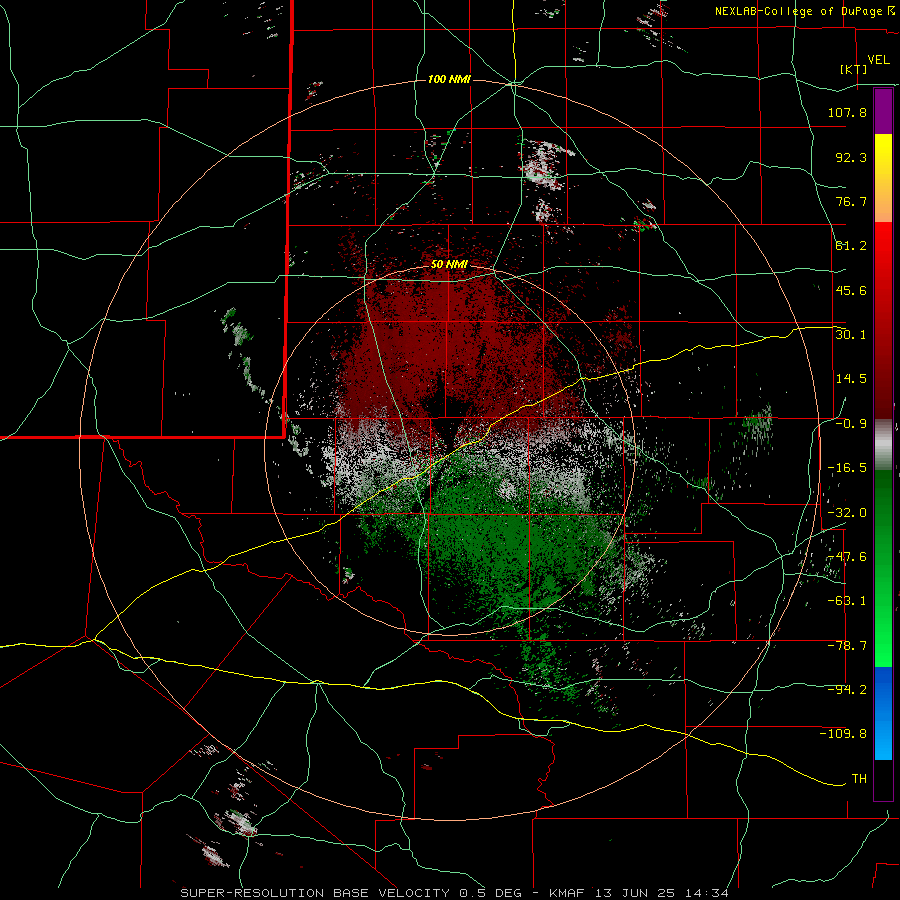This screenshot has height=900, width=900.
Task: Click the blue segment of the velocity color bar
Action: (x=883, y=713)
